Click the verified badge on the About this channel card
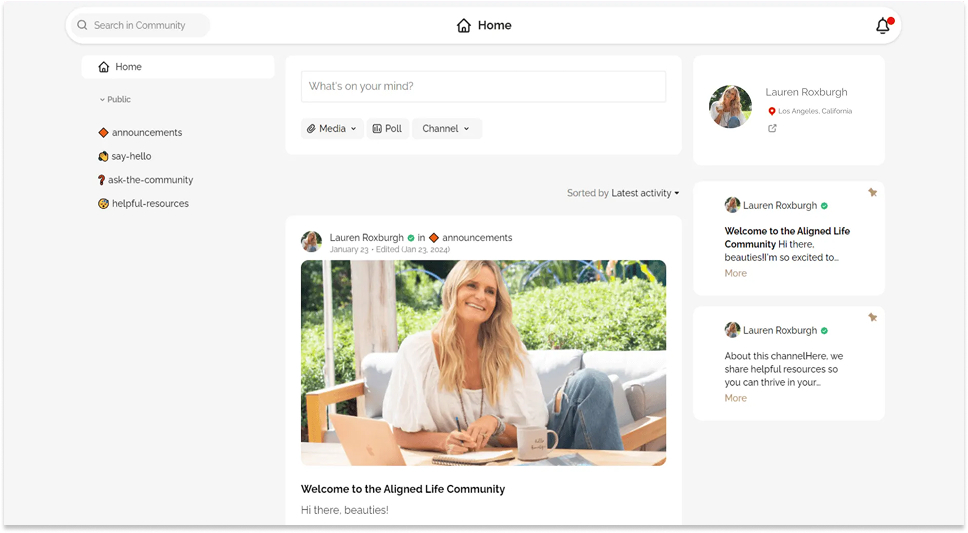The height and width of the screenshot is (533, 968). tap(824, 330)
